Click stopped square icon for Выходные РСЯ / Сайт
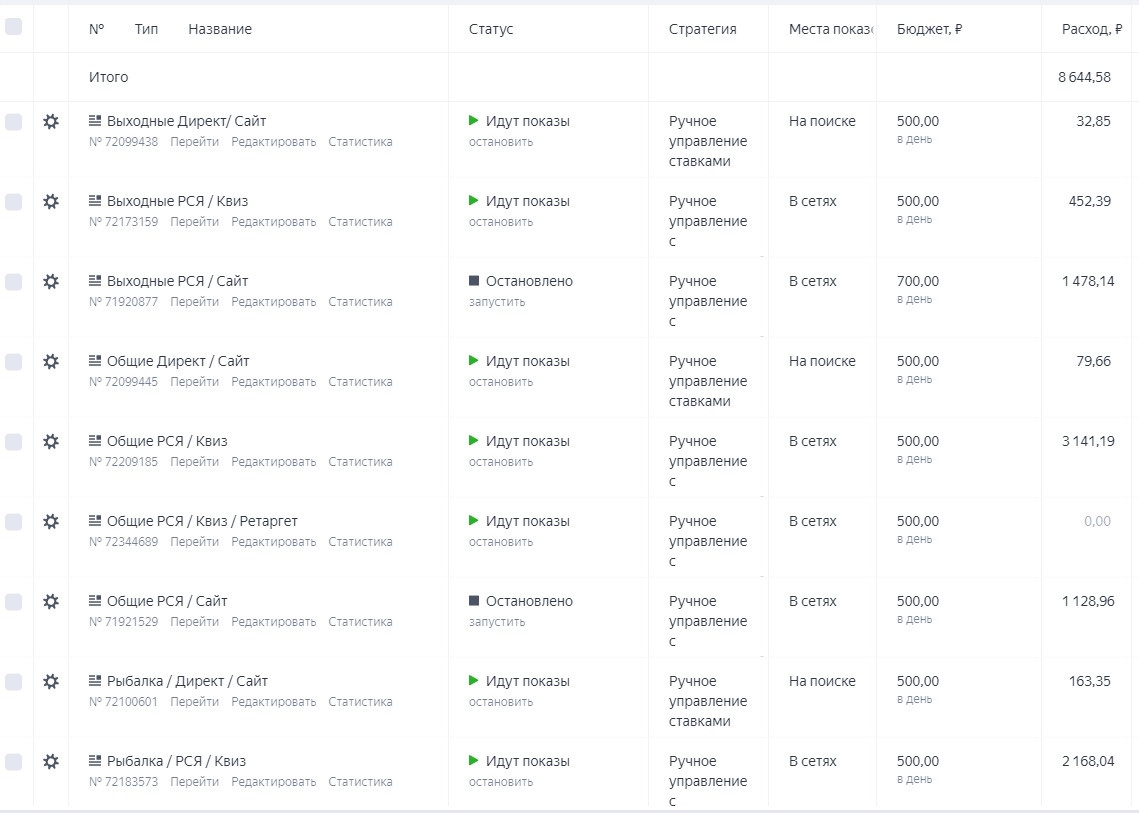The width and height of the screenshot is (1139, 813). click(x=474, y=281)
